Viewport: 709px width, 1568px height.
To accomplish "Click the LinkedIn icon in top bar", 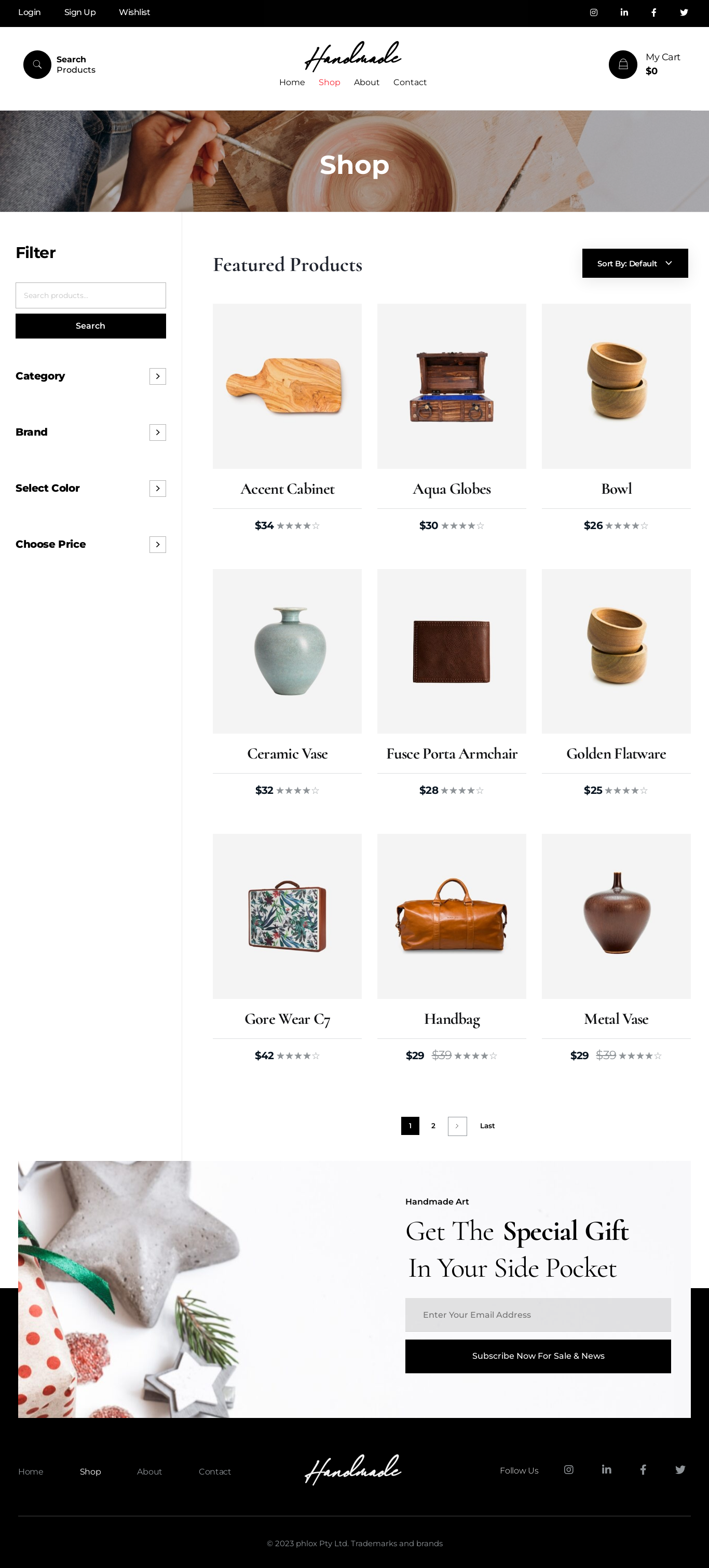I will point(624,13).
